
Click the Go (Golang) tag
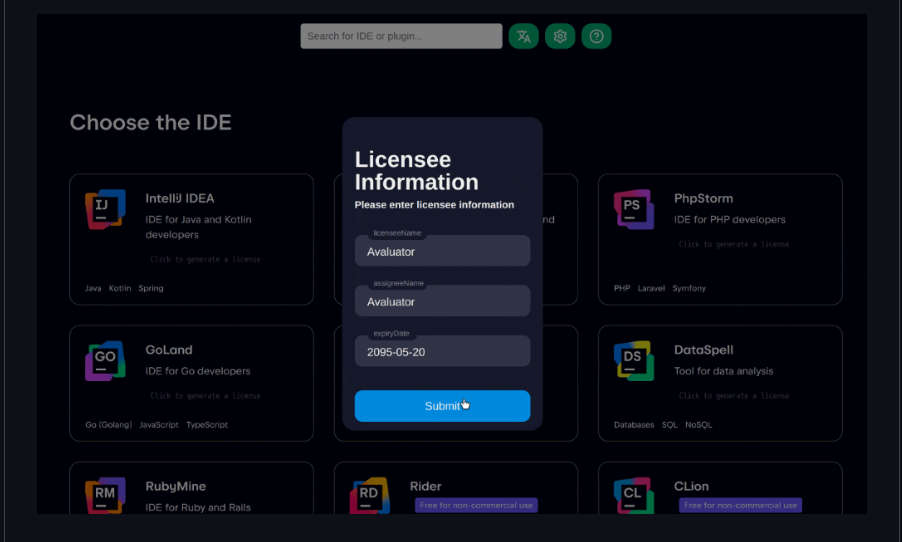point(108,425)
